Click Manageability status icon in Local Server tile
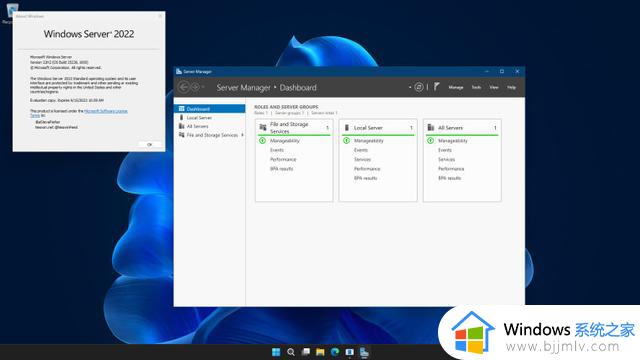The image size is (640, 360). click(x=347, y=140)
